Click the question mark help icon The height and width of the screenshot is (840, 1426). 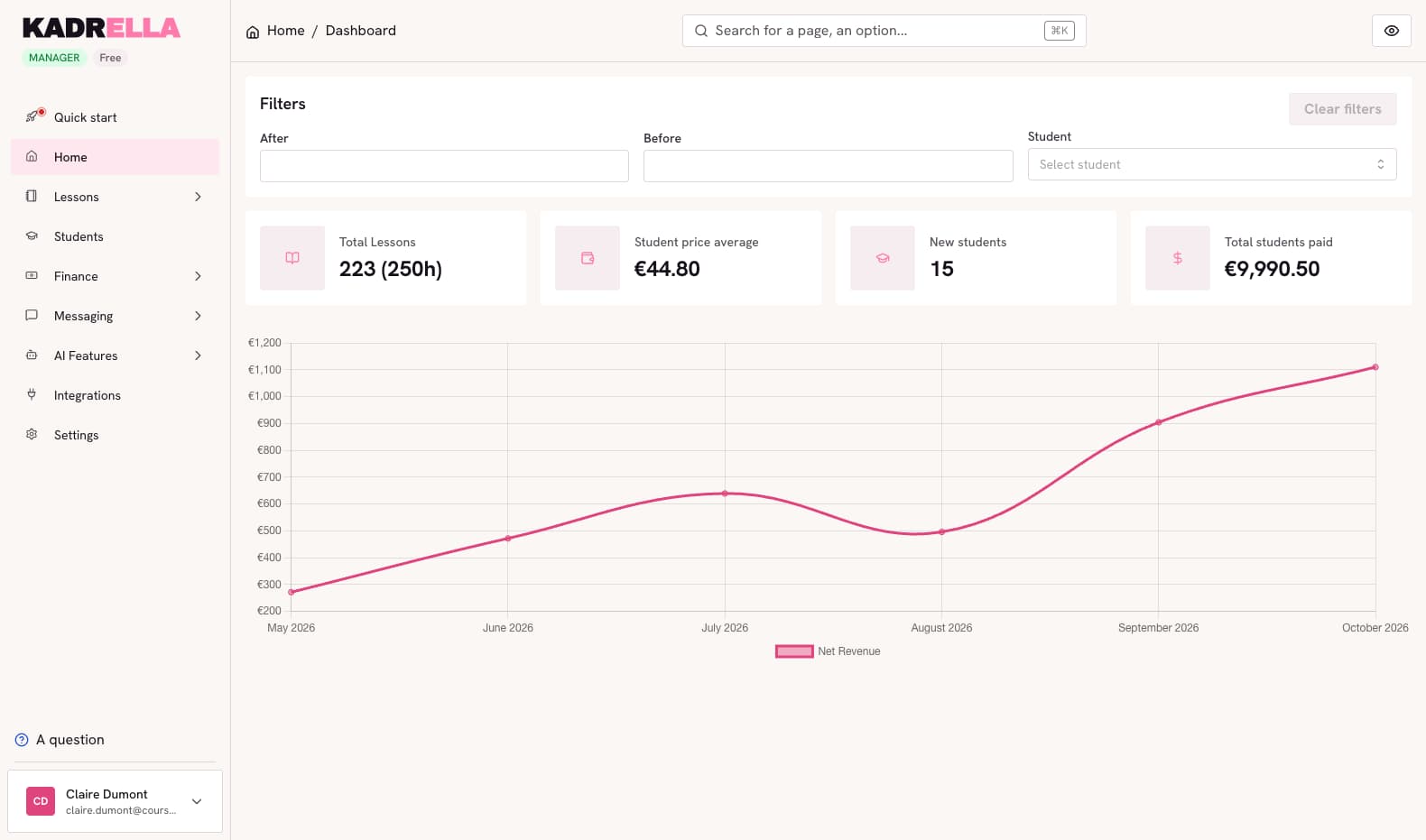coord(22,740)
